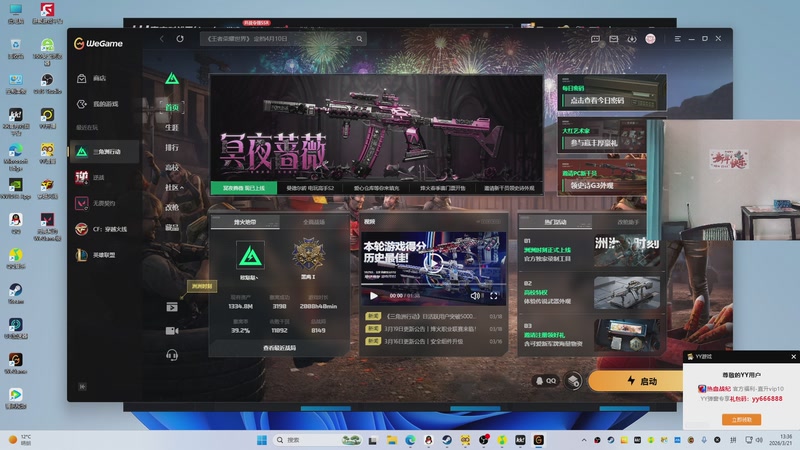800x450 pixels.
Task: Click the orange 启动 launch button
Action: (637, 381)
